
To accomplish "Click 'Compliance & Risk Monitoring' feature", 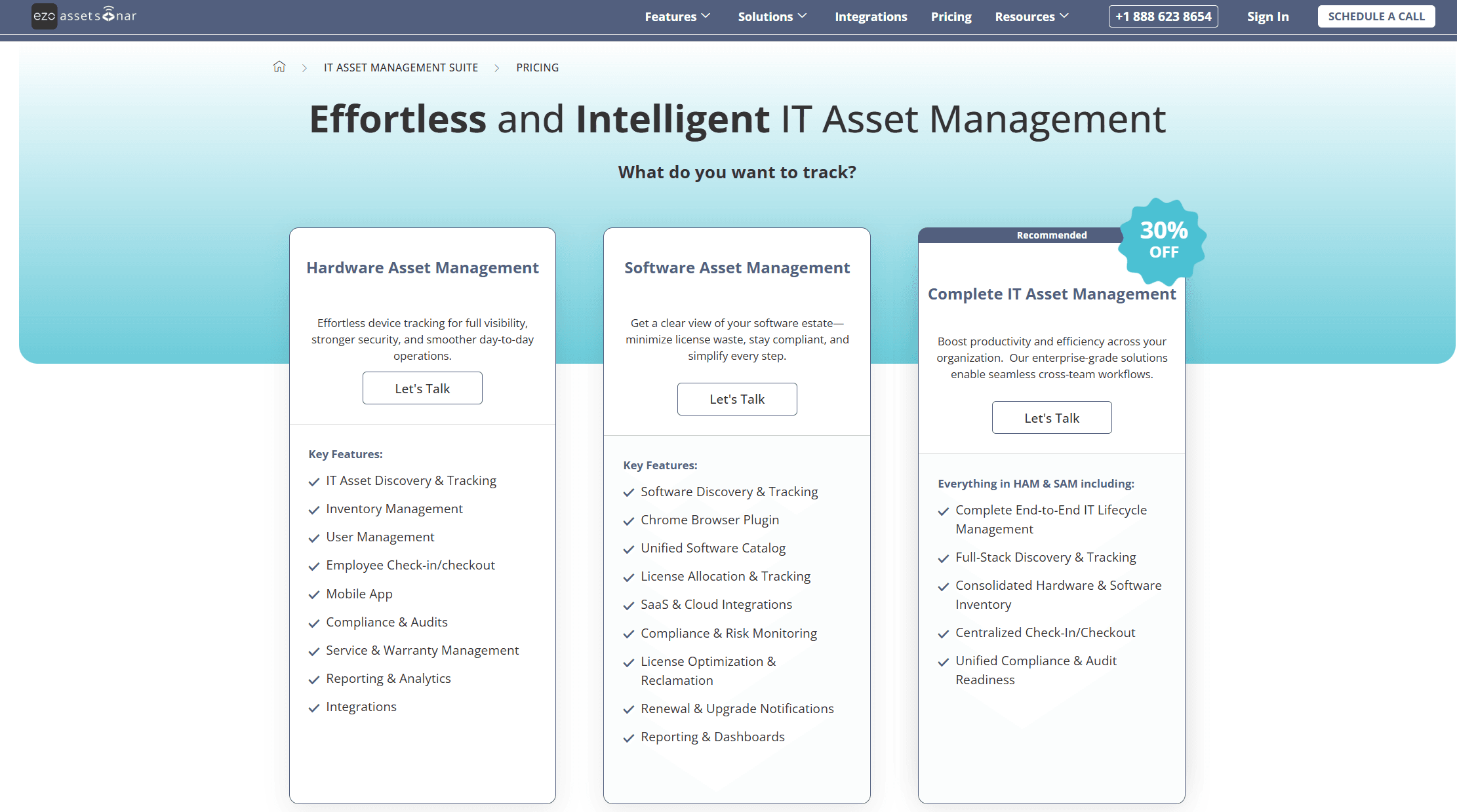I will (729, 633).
